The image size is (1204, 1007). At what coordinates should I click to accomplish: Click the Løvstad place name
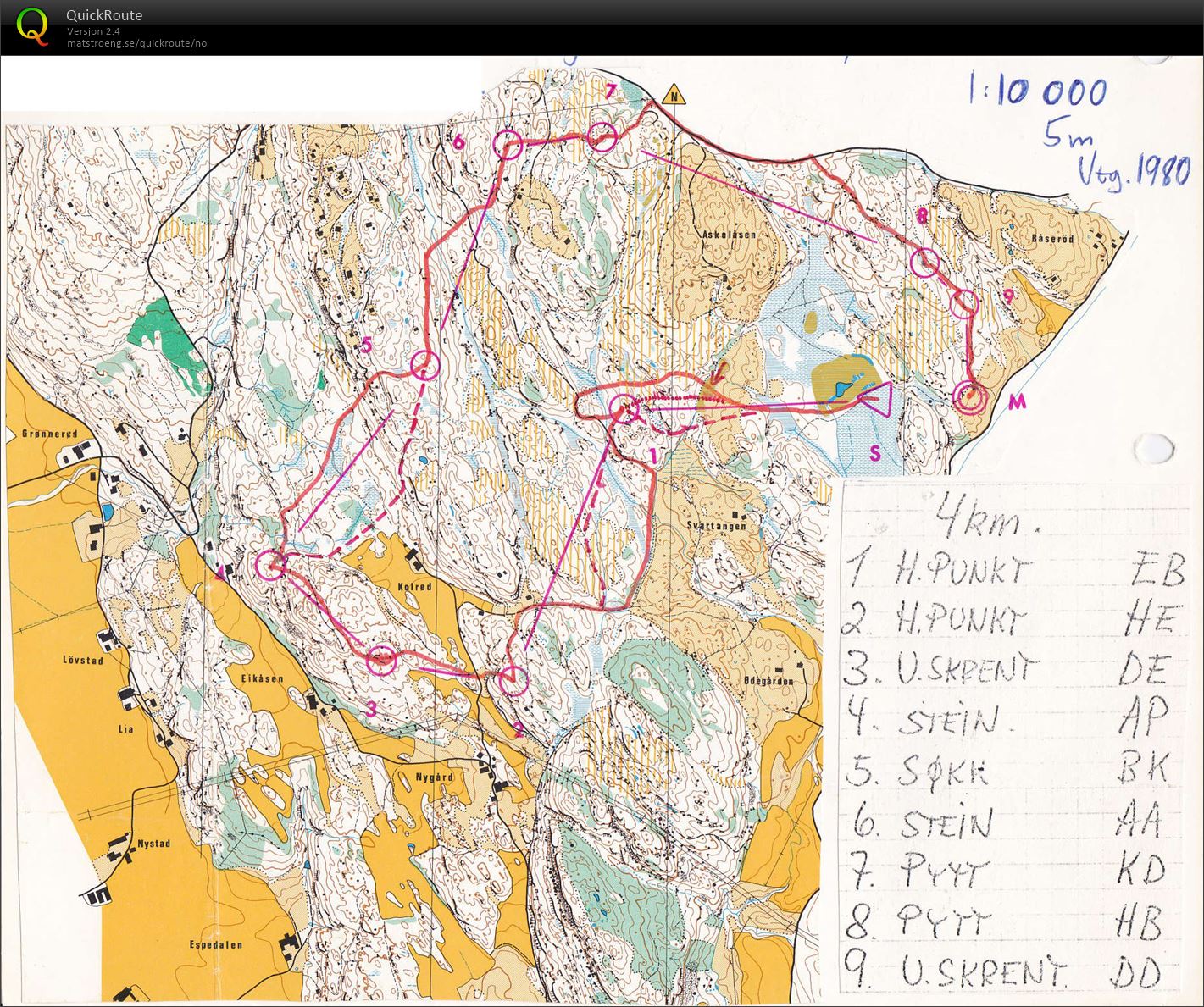click(83, 660)
